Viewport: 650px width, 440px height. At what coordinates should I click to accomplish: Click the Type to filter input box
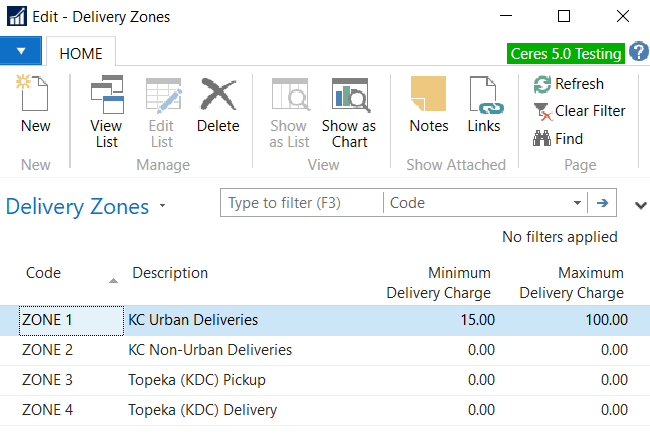(x=301, y=203)
